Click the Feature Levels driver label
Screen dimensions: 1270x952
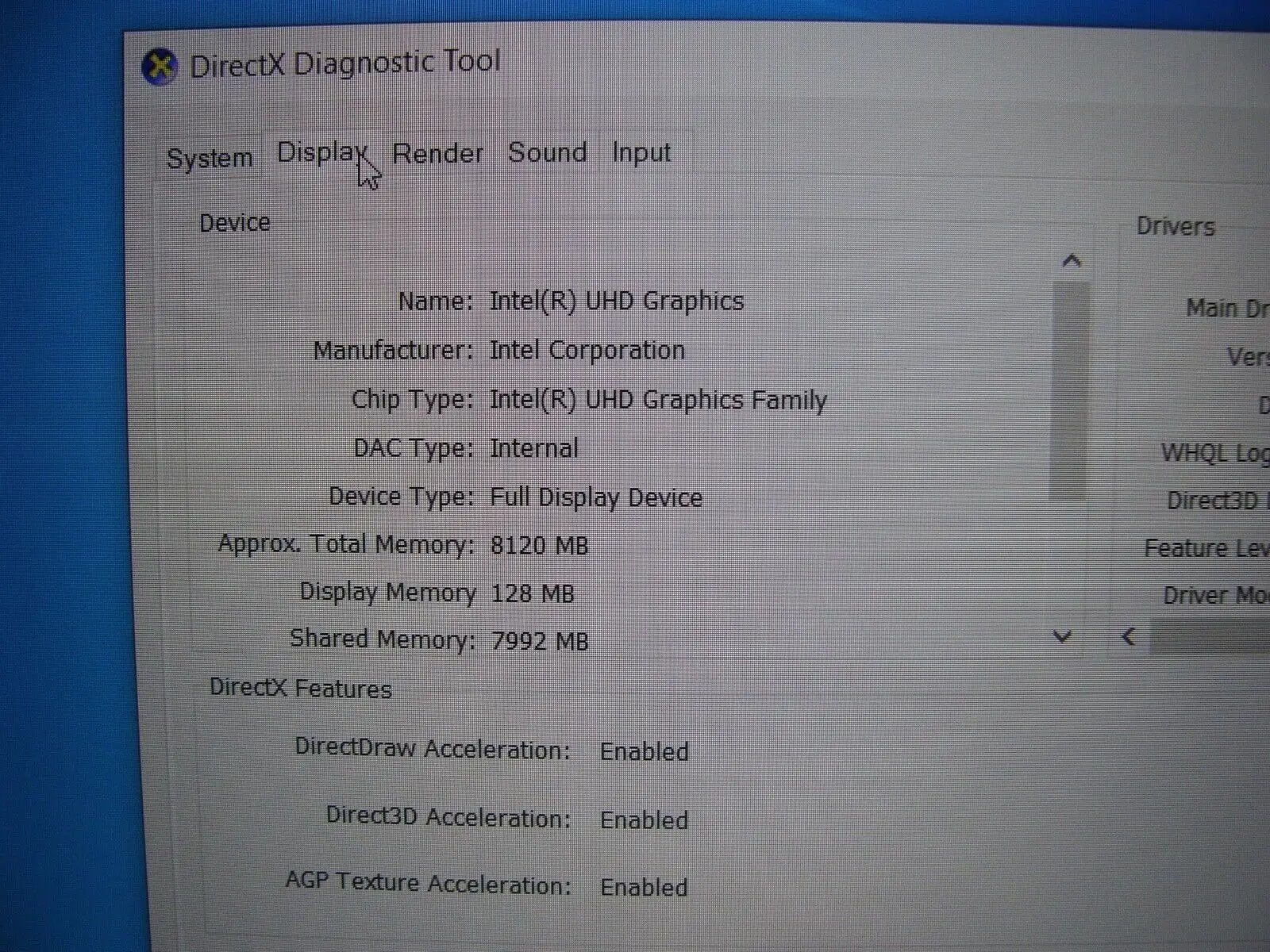pyautogui.click(x=1207, y=548)
